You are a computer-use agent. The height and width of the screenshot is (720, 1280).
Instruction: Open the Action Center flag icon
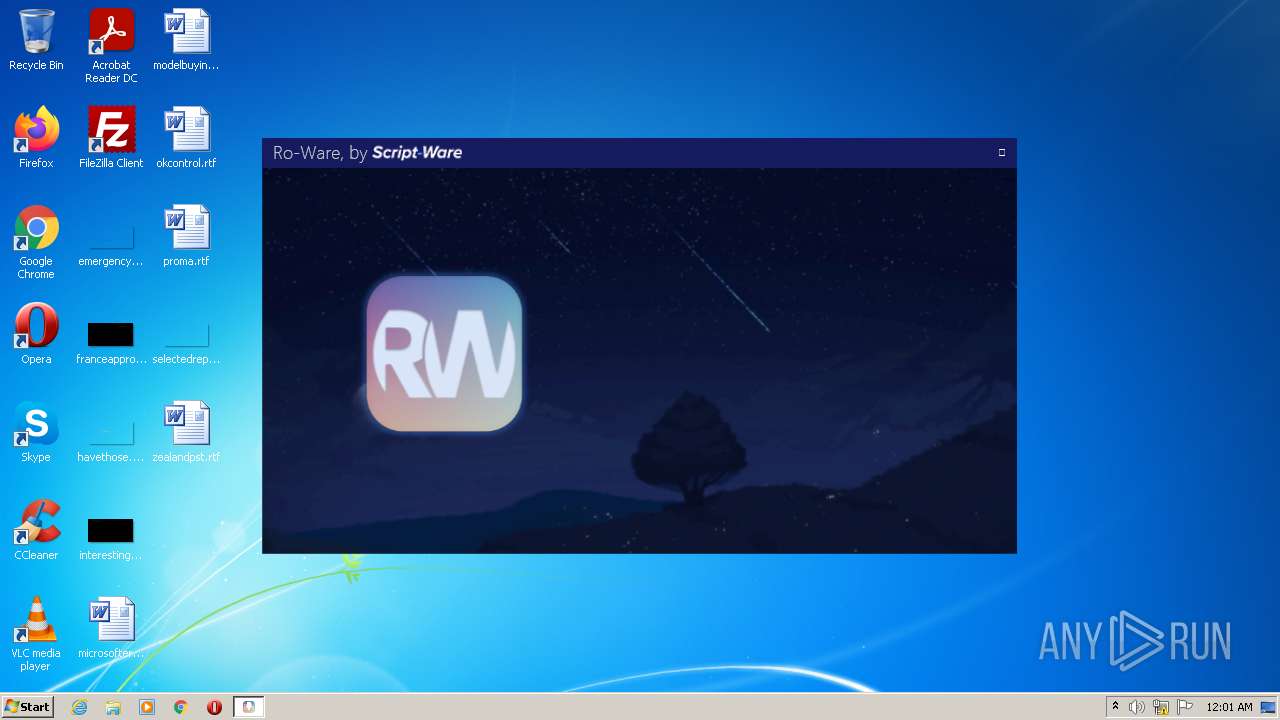[1185, 707]
